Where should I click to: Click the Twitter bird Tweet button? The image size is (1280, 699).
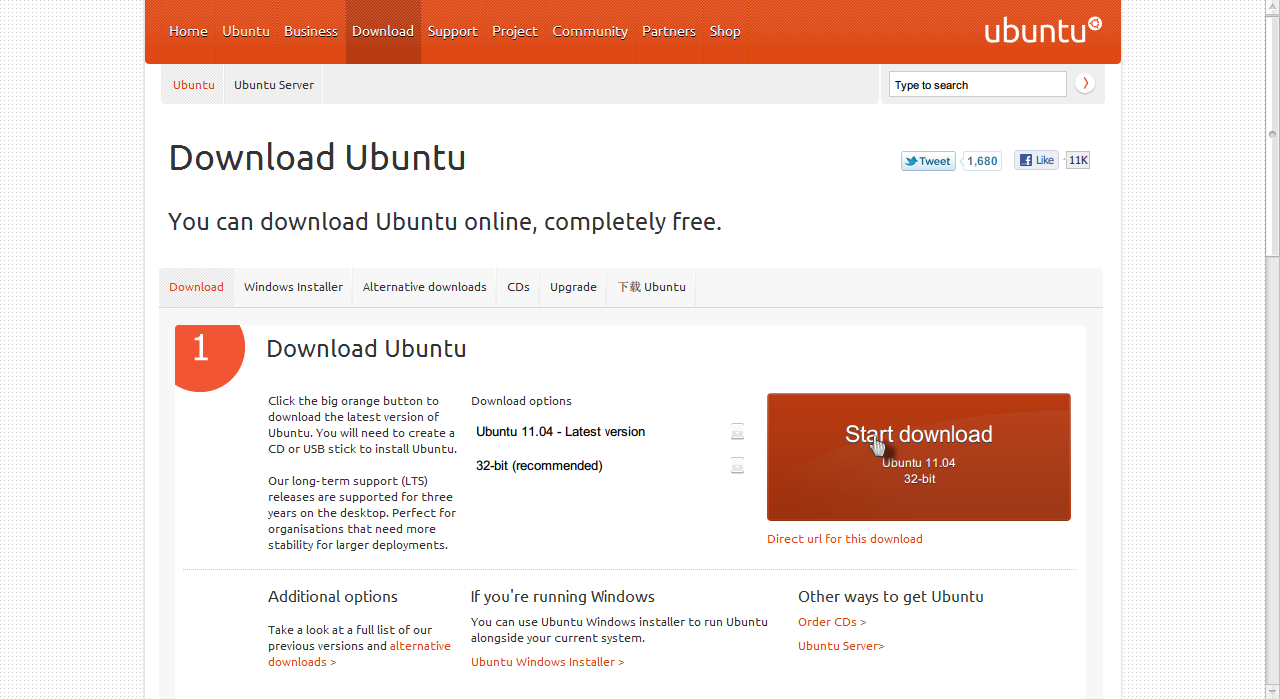[x=926, y=160]
